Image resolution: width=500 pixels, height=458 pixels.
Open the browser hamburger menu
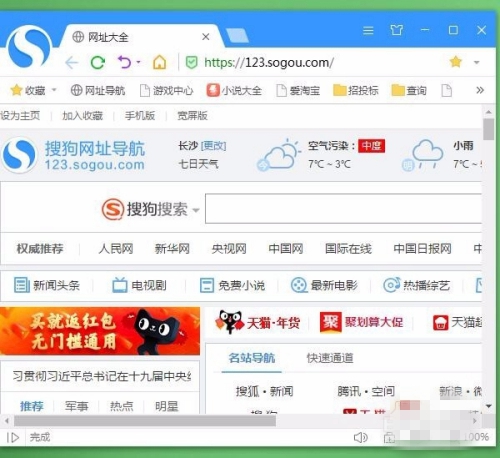[x=368, y=30]
